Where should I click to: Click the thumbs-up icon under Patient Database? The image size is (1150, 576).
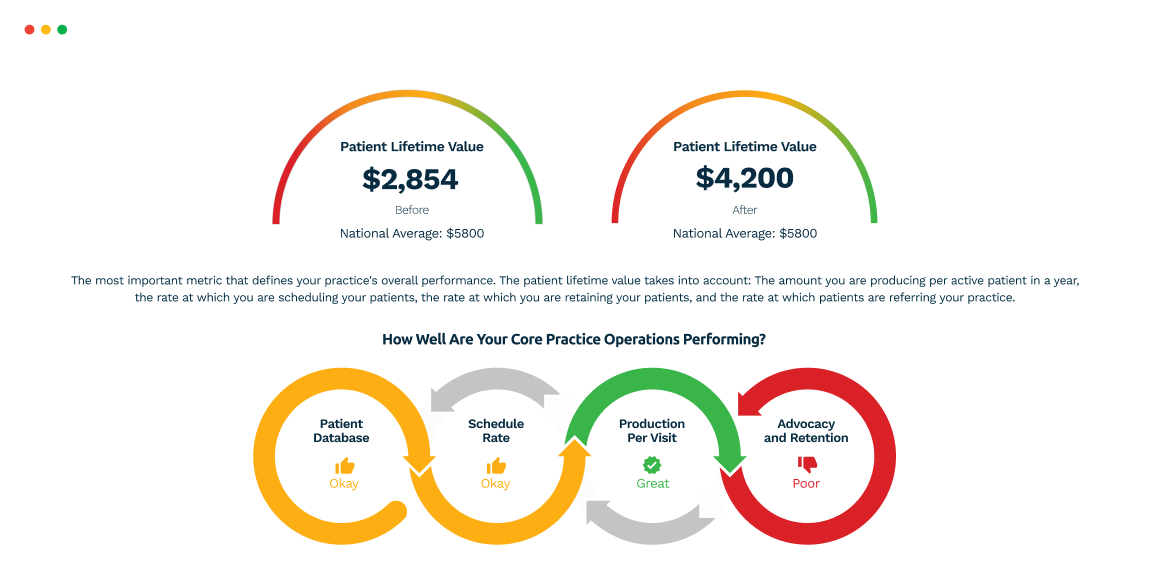[x=345, y=465]
